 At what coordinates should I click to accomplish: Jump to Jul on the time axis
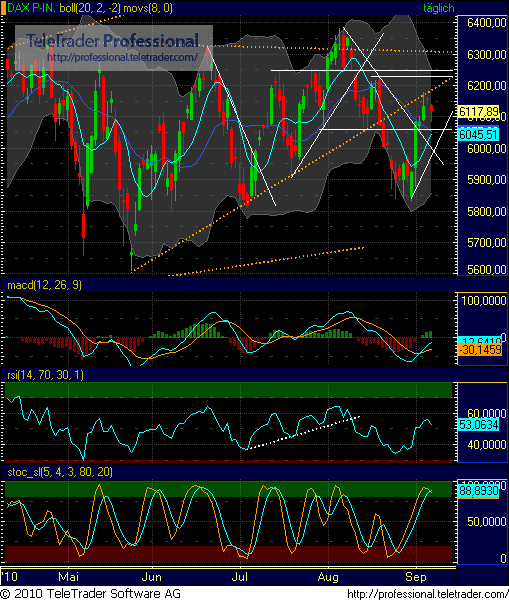point(240,577)
